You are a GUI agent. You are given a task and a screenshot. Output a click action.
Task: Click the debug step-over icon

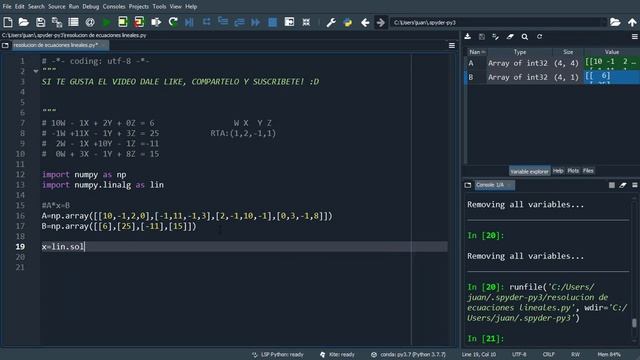click(207, 22)
